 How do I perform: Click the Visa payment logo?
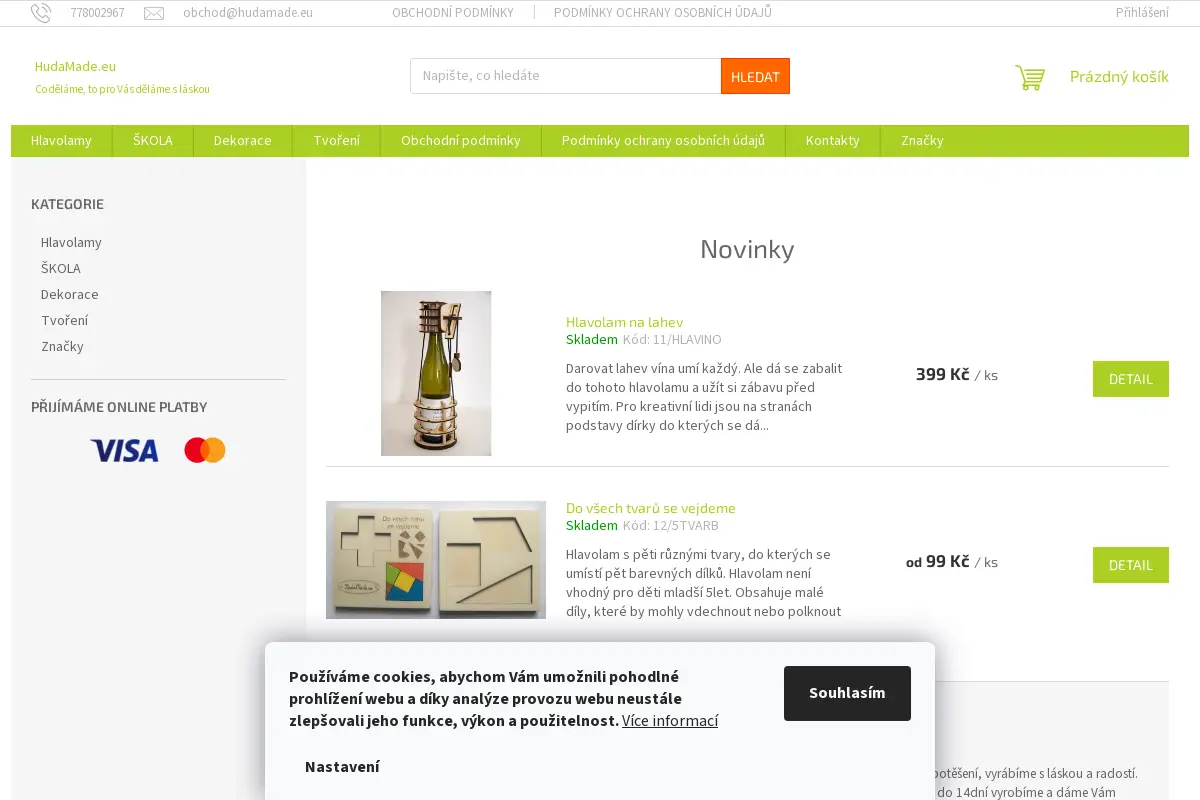124,450
